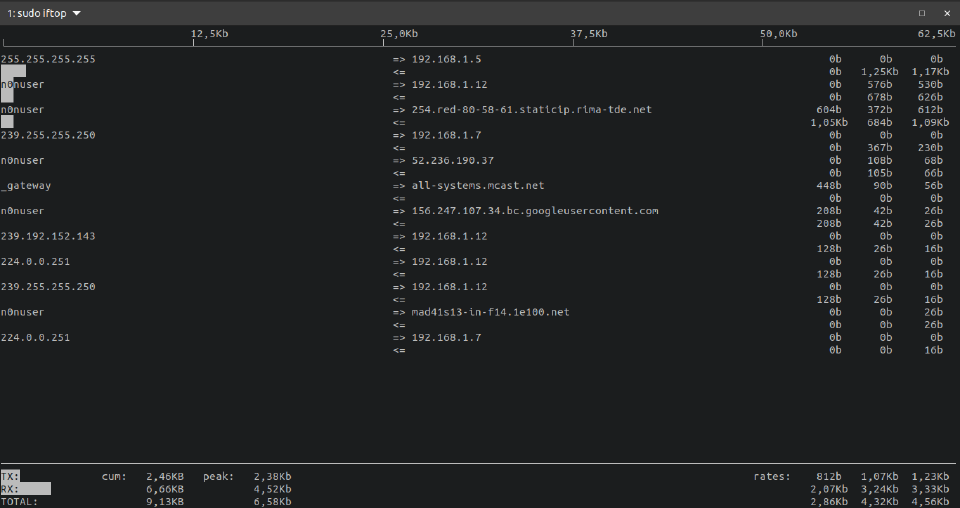This screenshot has width=960, height=508.
Task: Click the "rates:" label in footer
Action: pyautogui.click(x=772, y=477)
